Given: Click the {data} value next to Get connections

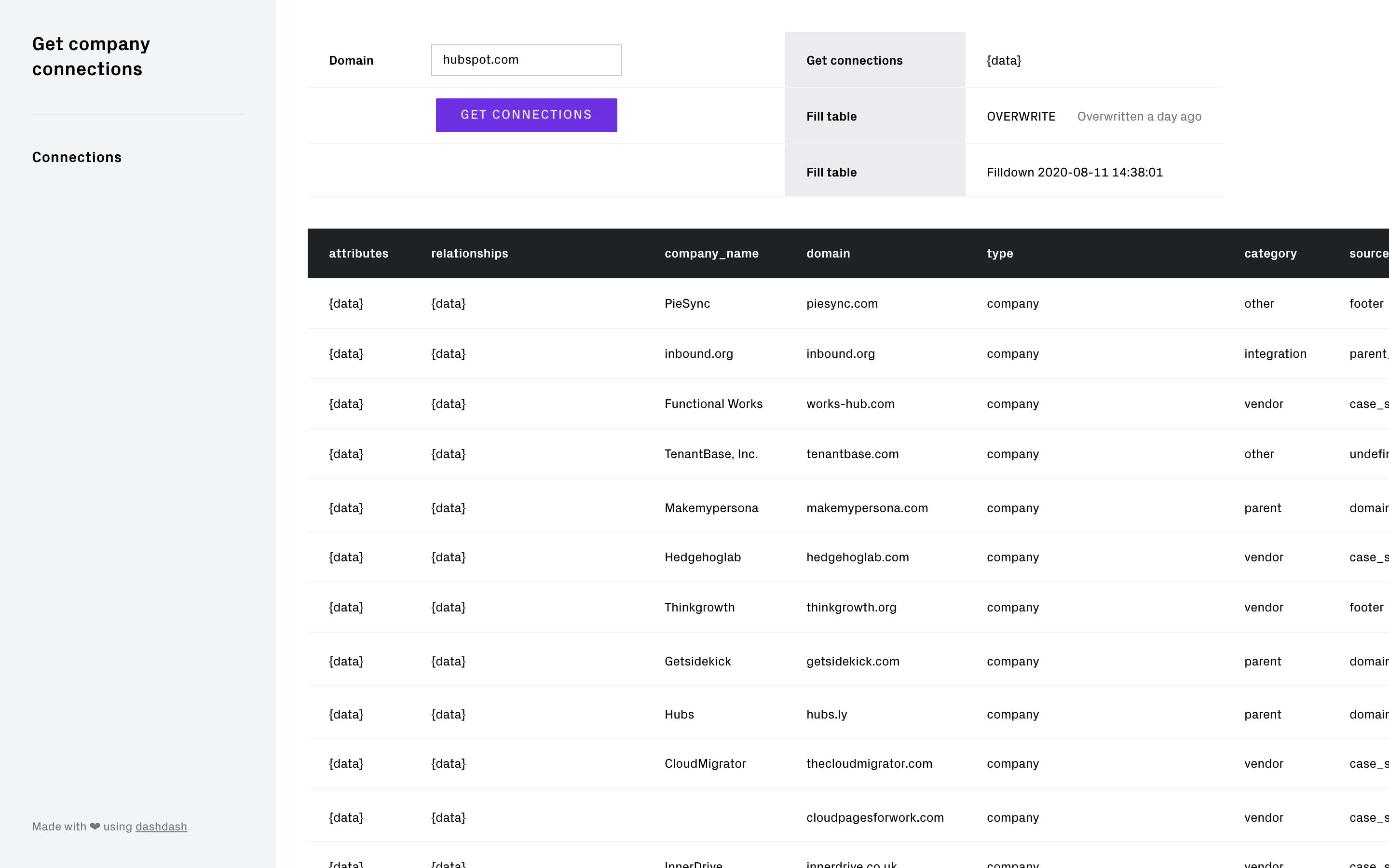Looking at the screenshot, I should pos(1004,60).
